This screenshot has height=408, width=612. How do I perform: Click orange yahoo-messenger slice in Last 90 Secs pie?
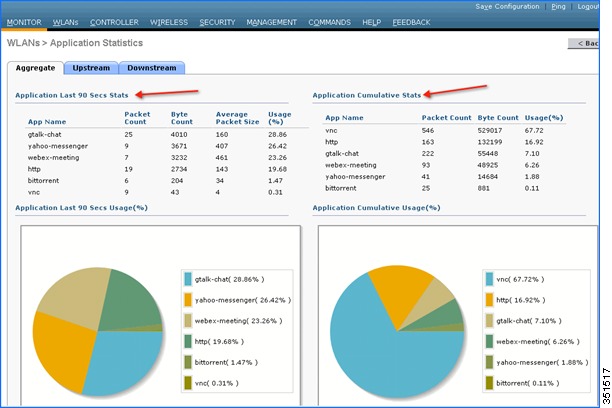(x=62, y=349)
